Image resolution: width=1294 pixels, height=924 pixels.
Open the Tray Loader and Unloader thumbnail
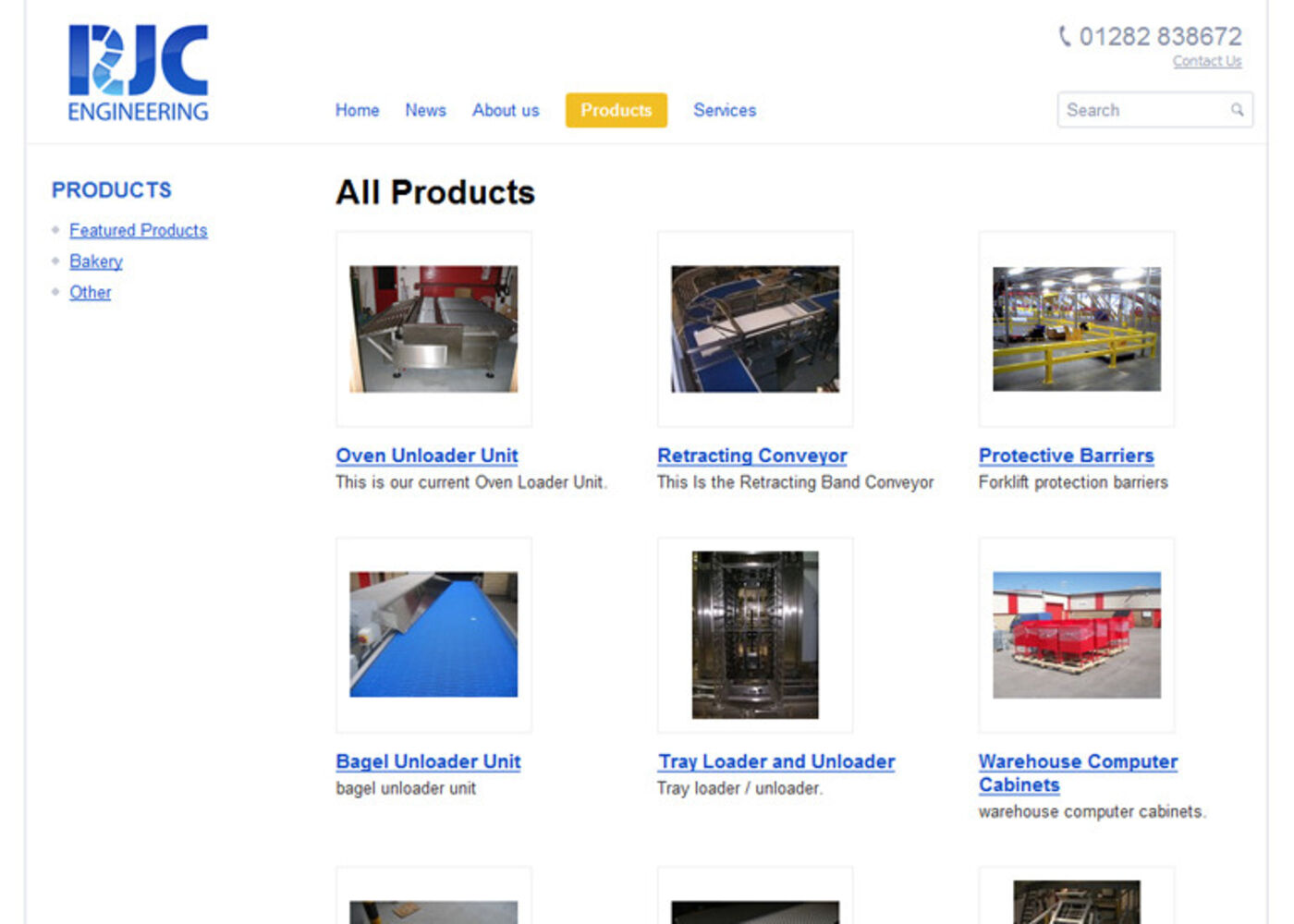click(x=754, y=633)
